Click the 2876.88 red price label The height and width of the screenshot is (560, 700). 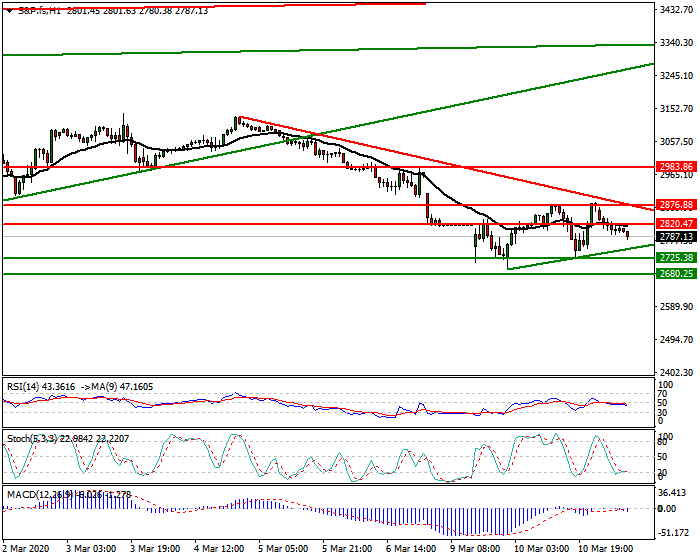[676, 205]
